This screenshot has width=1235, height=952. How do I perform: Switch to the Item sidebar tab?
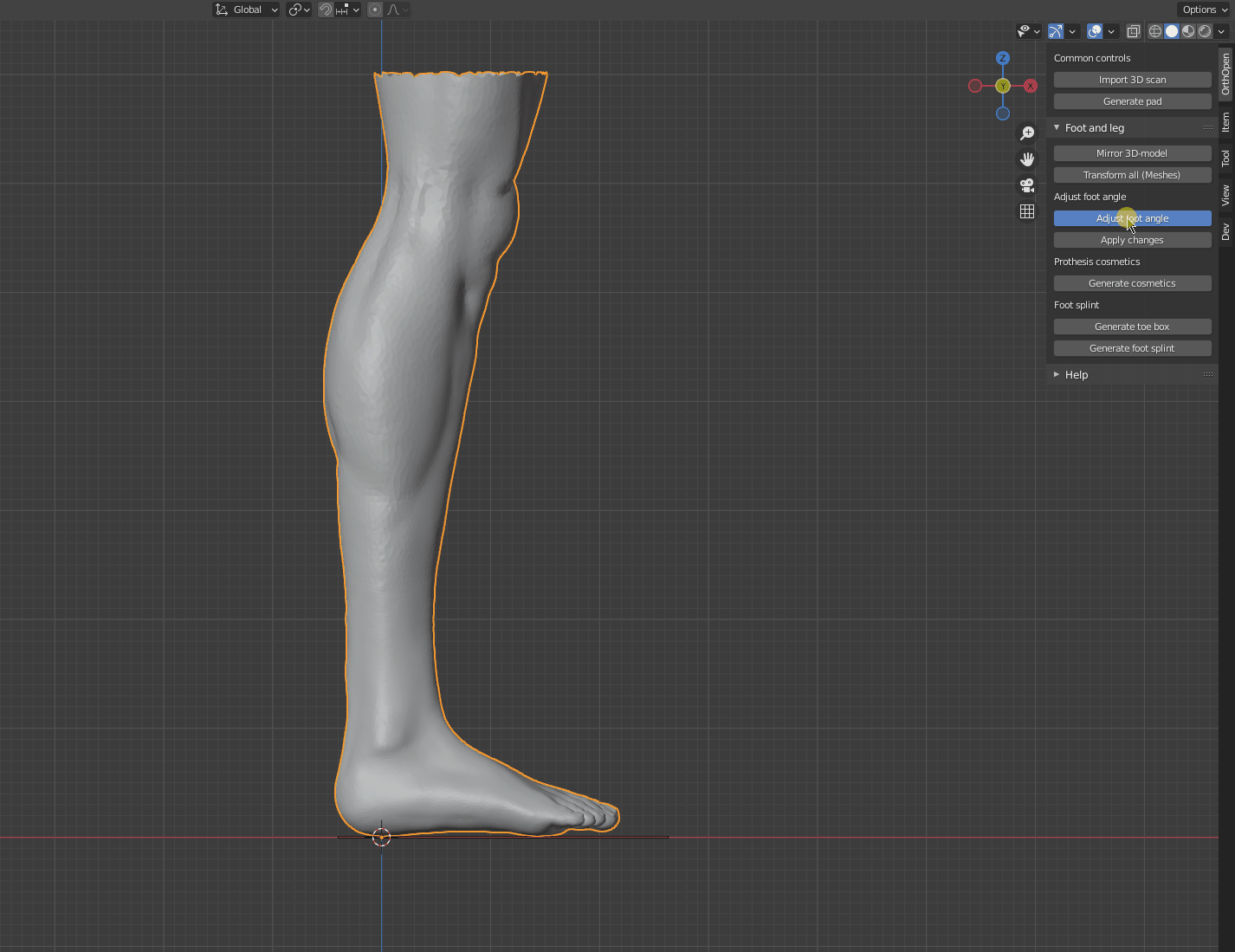click(x=1225, y=122)
